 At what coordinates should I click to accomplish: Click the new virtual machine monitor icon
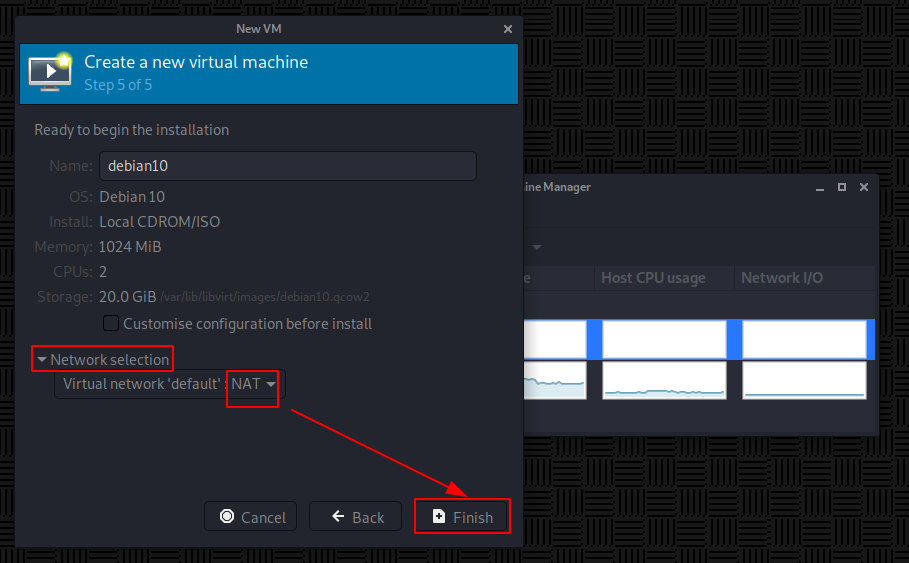click(50, 72)
